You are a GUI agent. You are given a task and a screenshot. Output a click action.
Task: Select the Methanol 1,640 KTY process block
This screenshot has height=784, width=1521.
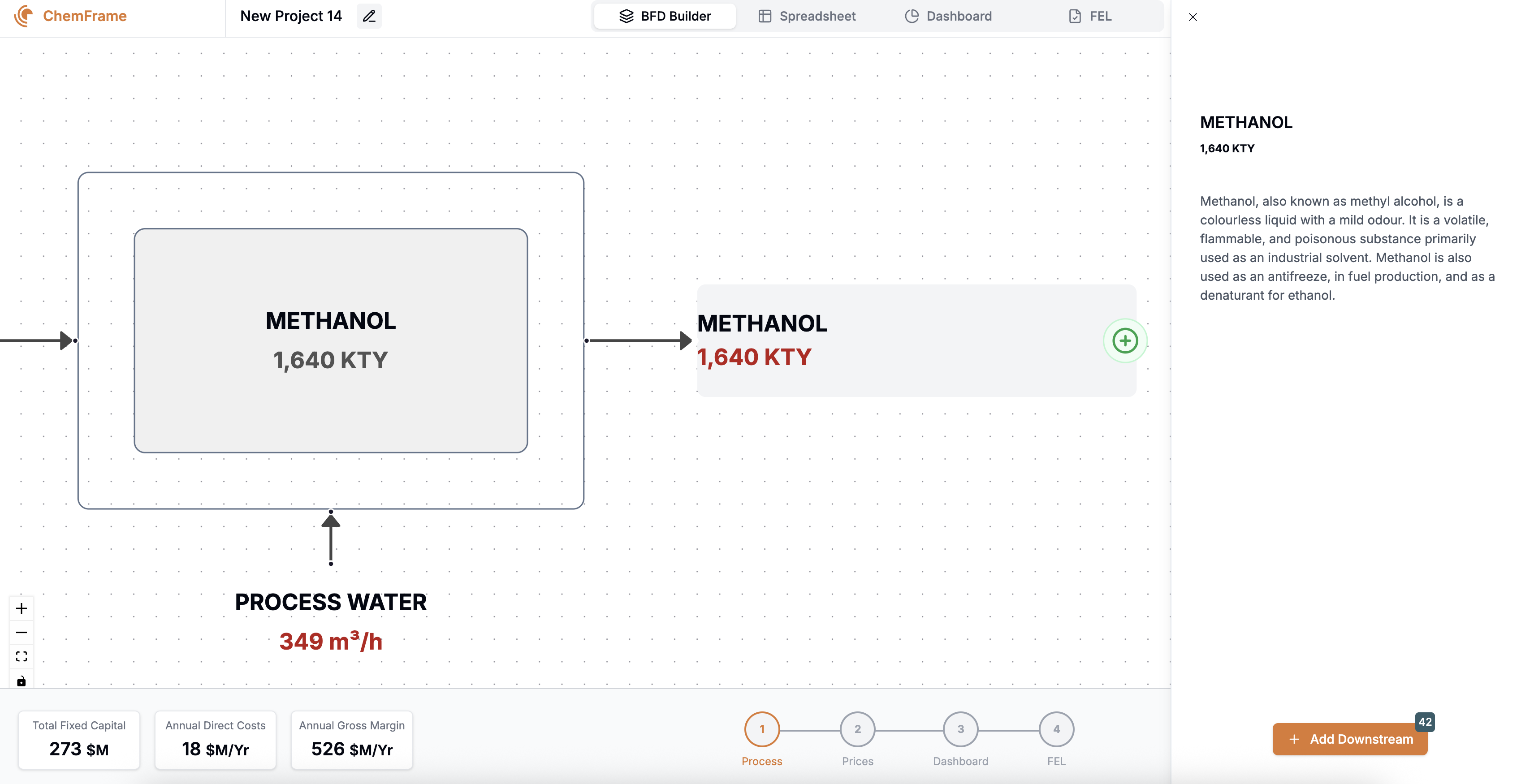click(331, 340)
